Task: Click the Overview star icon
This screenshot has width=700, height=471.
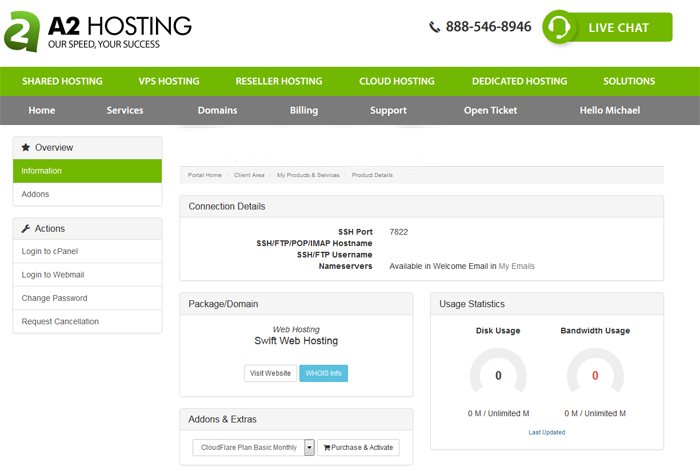Action: point(26,147)
